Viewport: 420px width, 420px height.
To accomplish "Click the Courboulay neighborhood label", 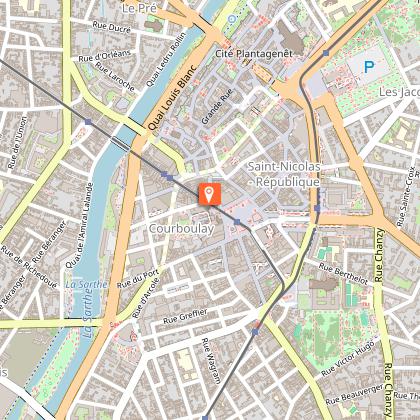I will (181, 229).
